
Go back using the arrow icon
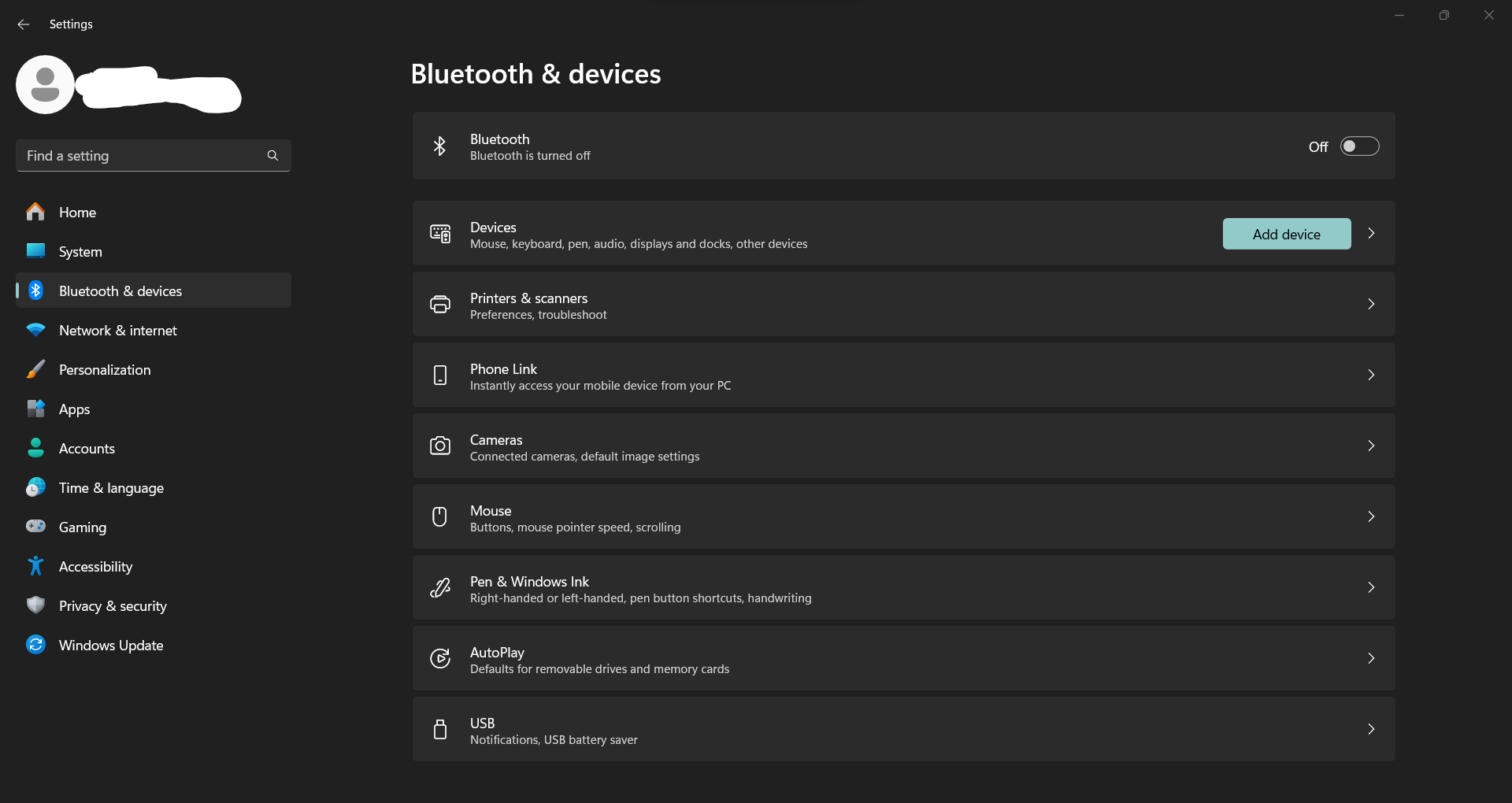click(24, 24)
